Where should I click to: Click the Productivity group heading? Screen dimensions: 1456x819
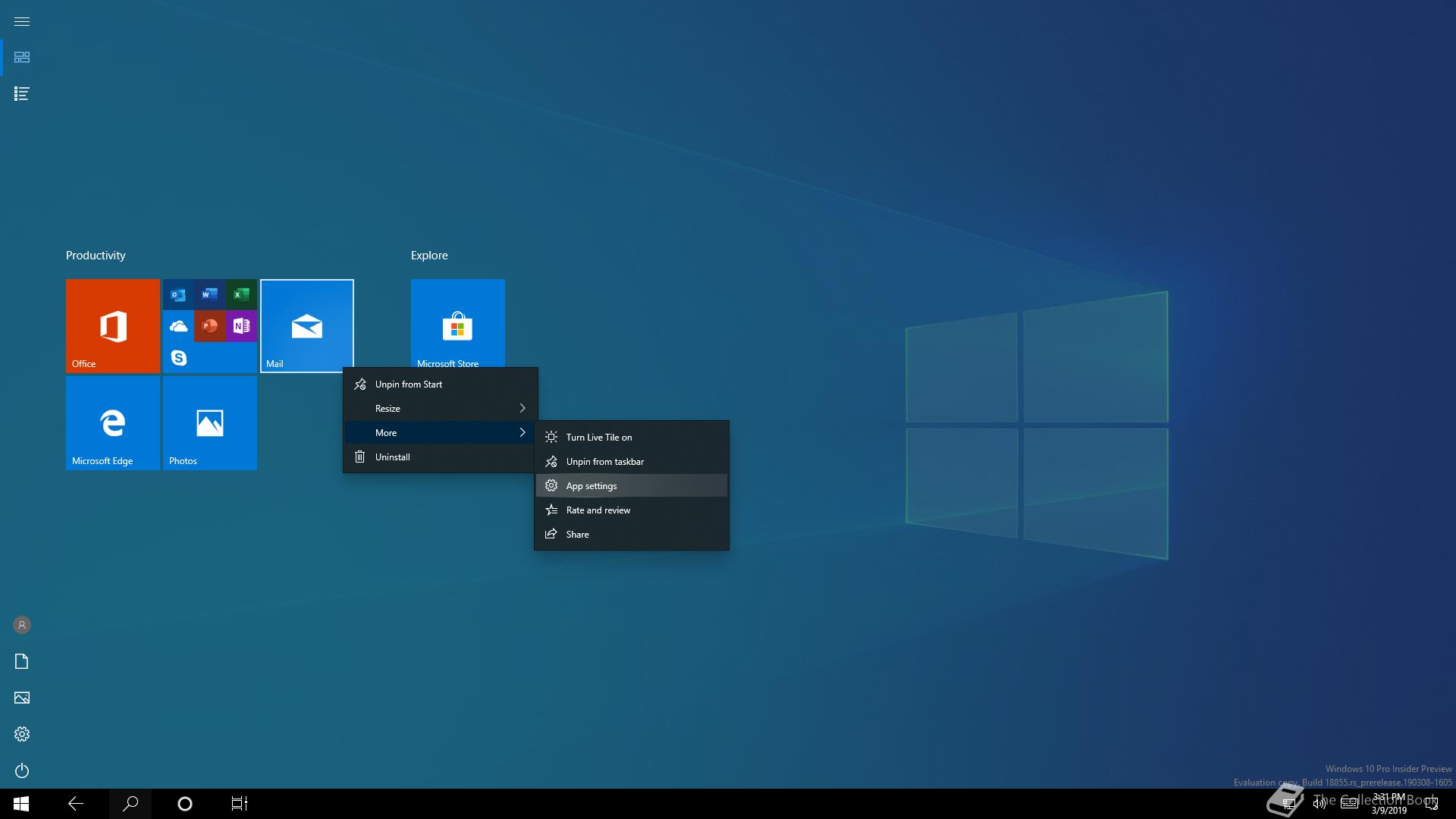coord(96,256)
